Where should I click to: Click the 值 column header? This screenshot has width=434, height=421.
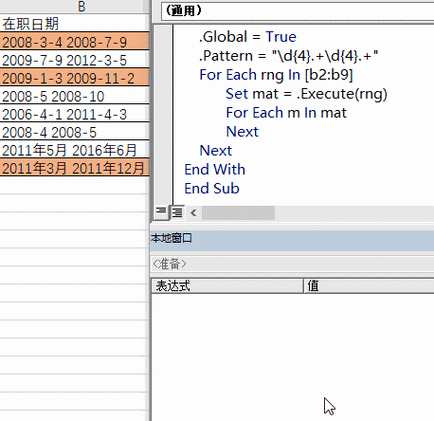pyautogui.click(x=369, y=286)
